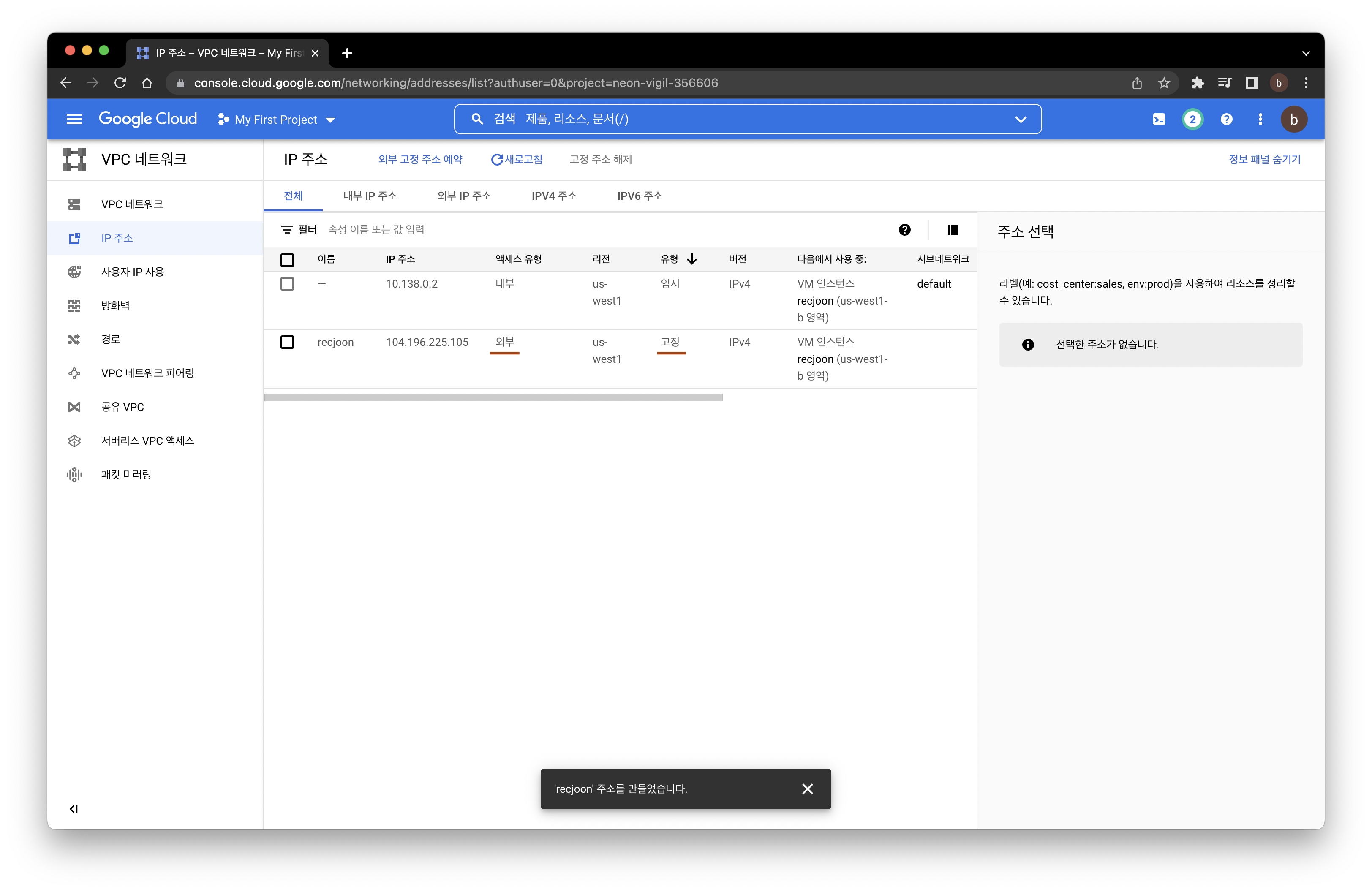This screenshot has width=1372, height=892.
Task: Select the recjoon row checkbox
Action: [x=286, y=342]
